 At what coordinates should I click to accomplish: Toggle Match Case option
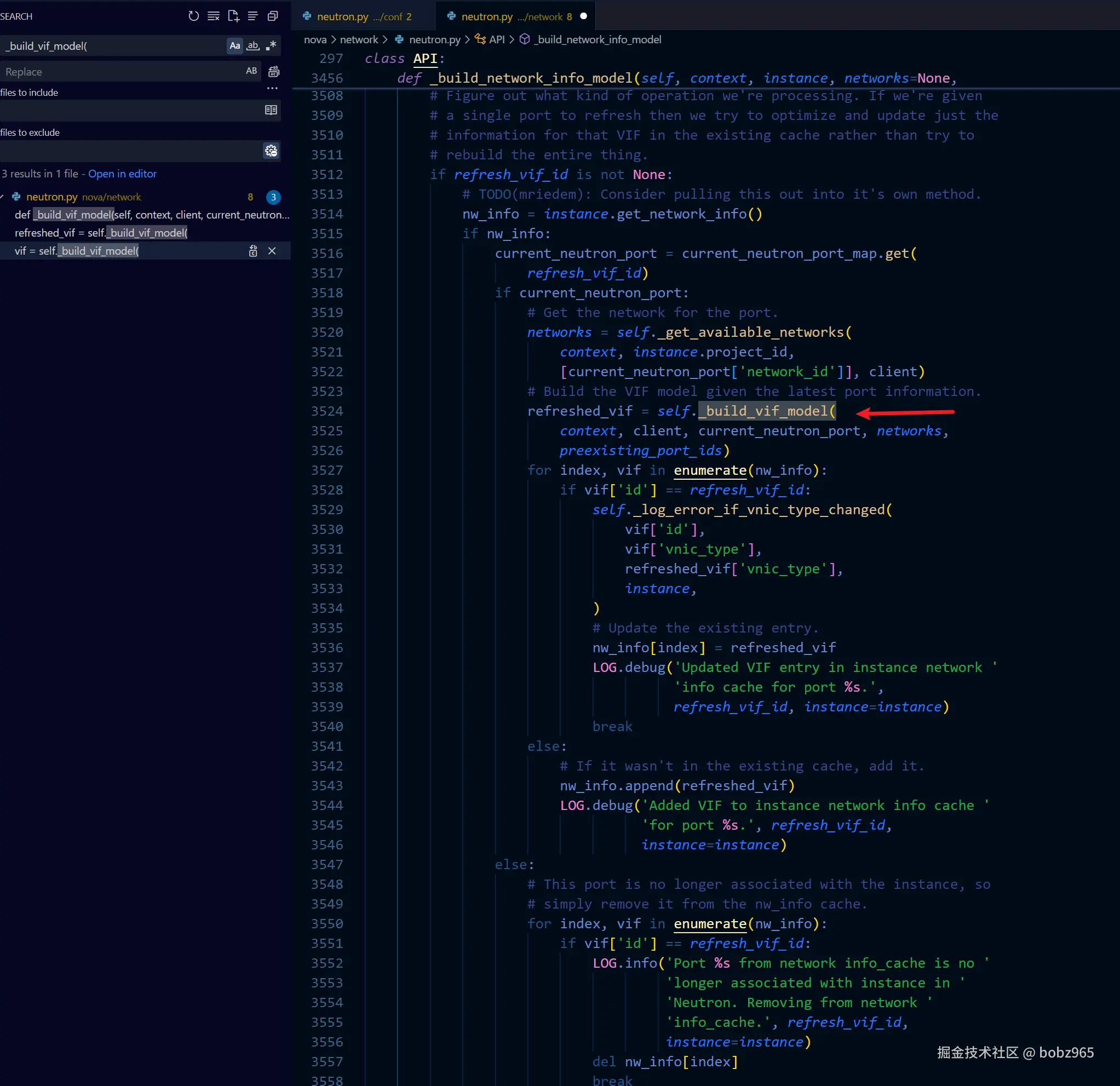235,45
